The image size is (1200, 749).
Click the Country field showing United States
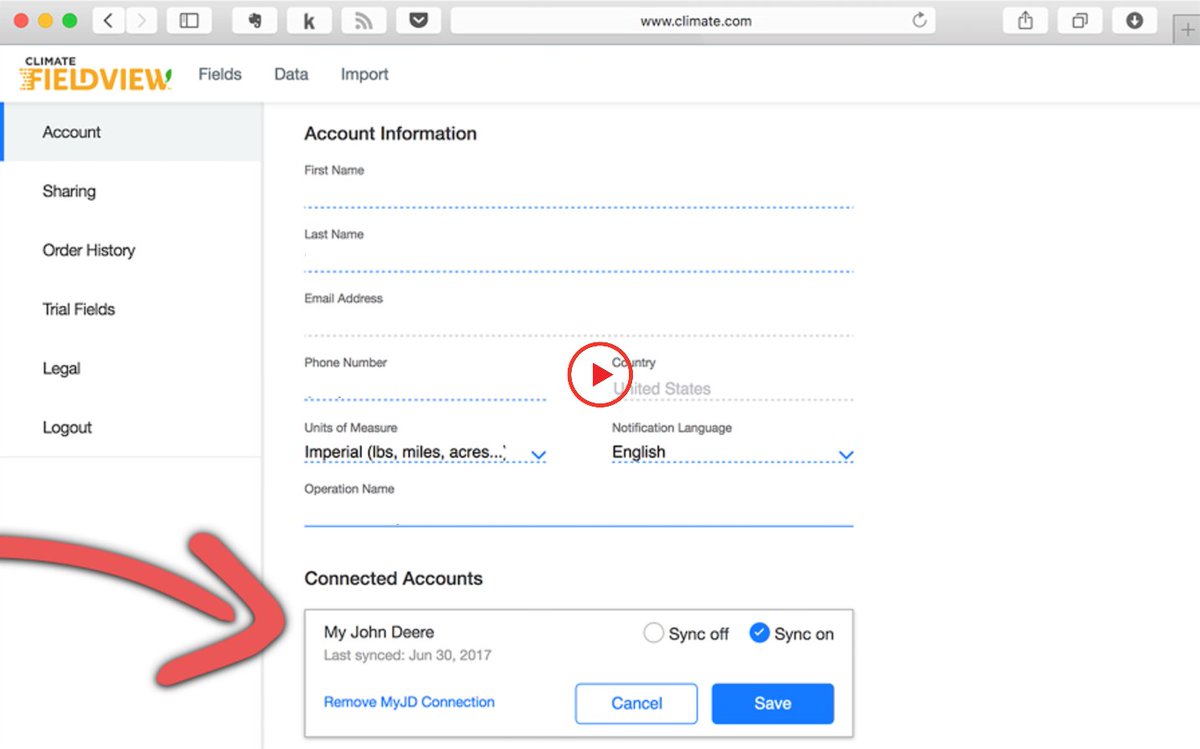pos(733,388)
